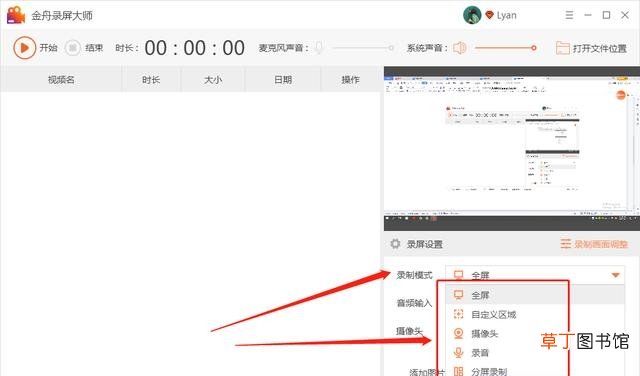Screen dimensions: 640x376
Task: Click the user avatar picture
Action: (472, 15)
